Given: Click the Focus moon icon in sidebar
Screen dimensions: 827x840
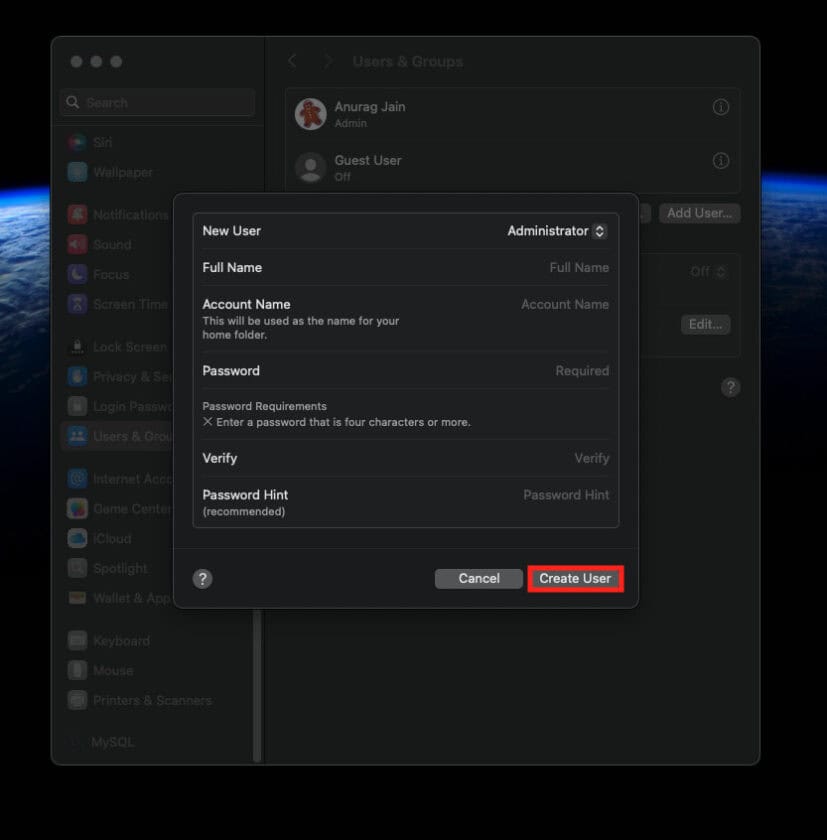Looking at the screenshot, I should click(x=77, y=274).
